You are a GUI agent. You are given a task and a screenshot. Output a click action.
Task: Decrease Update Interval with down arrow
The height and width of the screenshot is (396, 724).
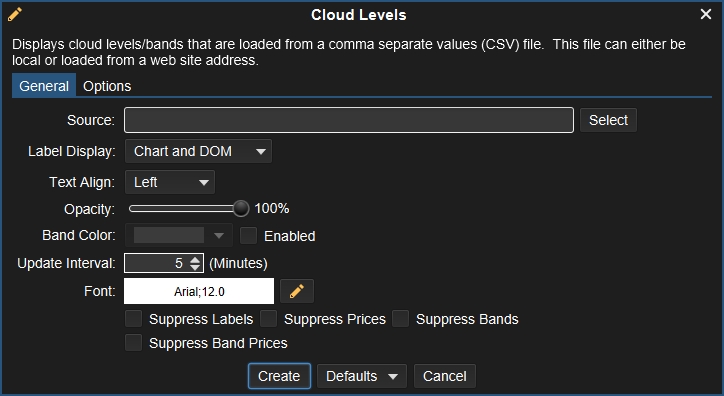[x=195, y=267]
